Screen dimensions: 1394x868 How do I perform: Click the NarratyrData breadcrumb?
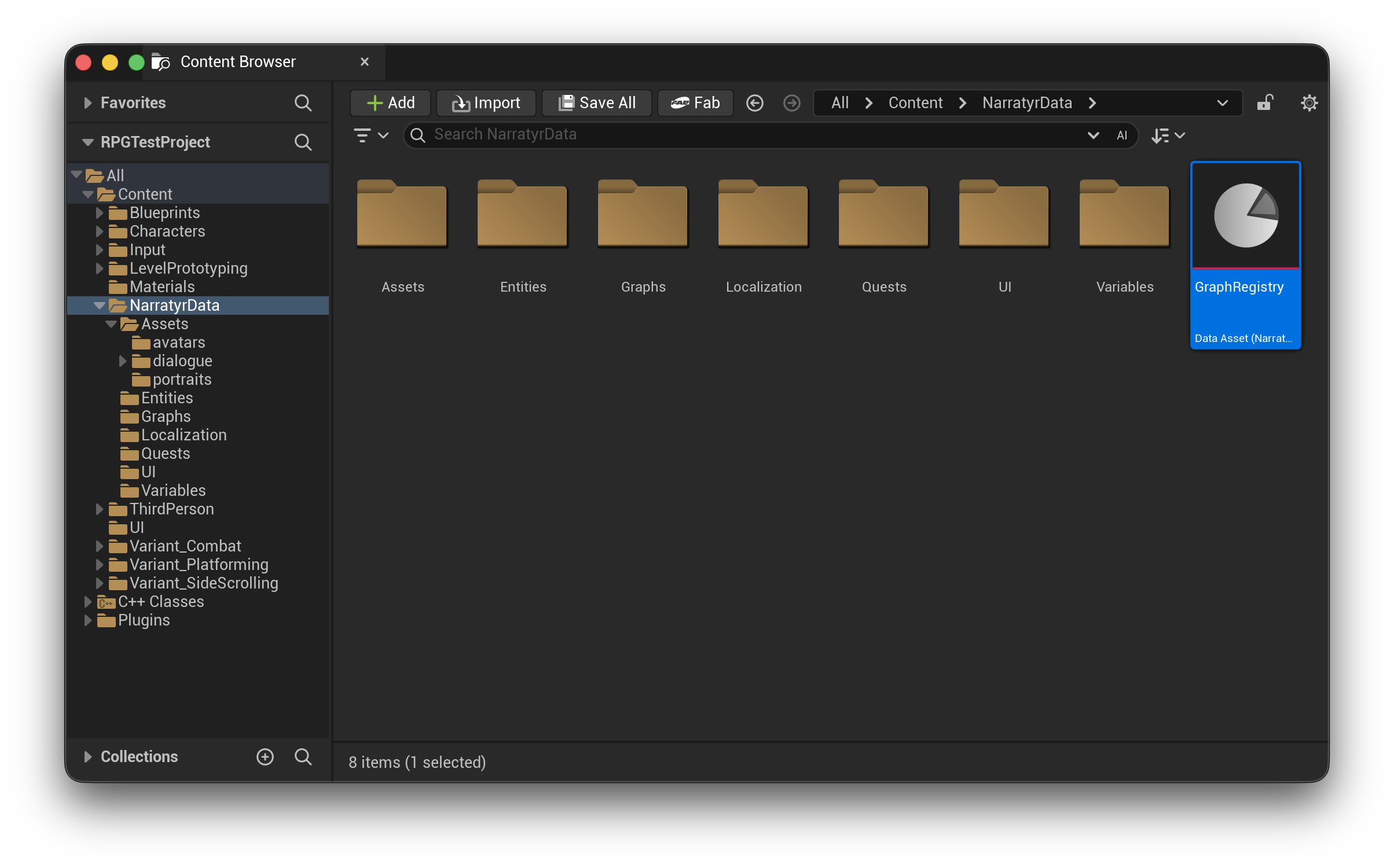tap(1027, 103)
